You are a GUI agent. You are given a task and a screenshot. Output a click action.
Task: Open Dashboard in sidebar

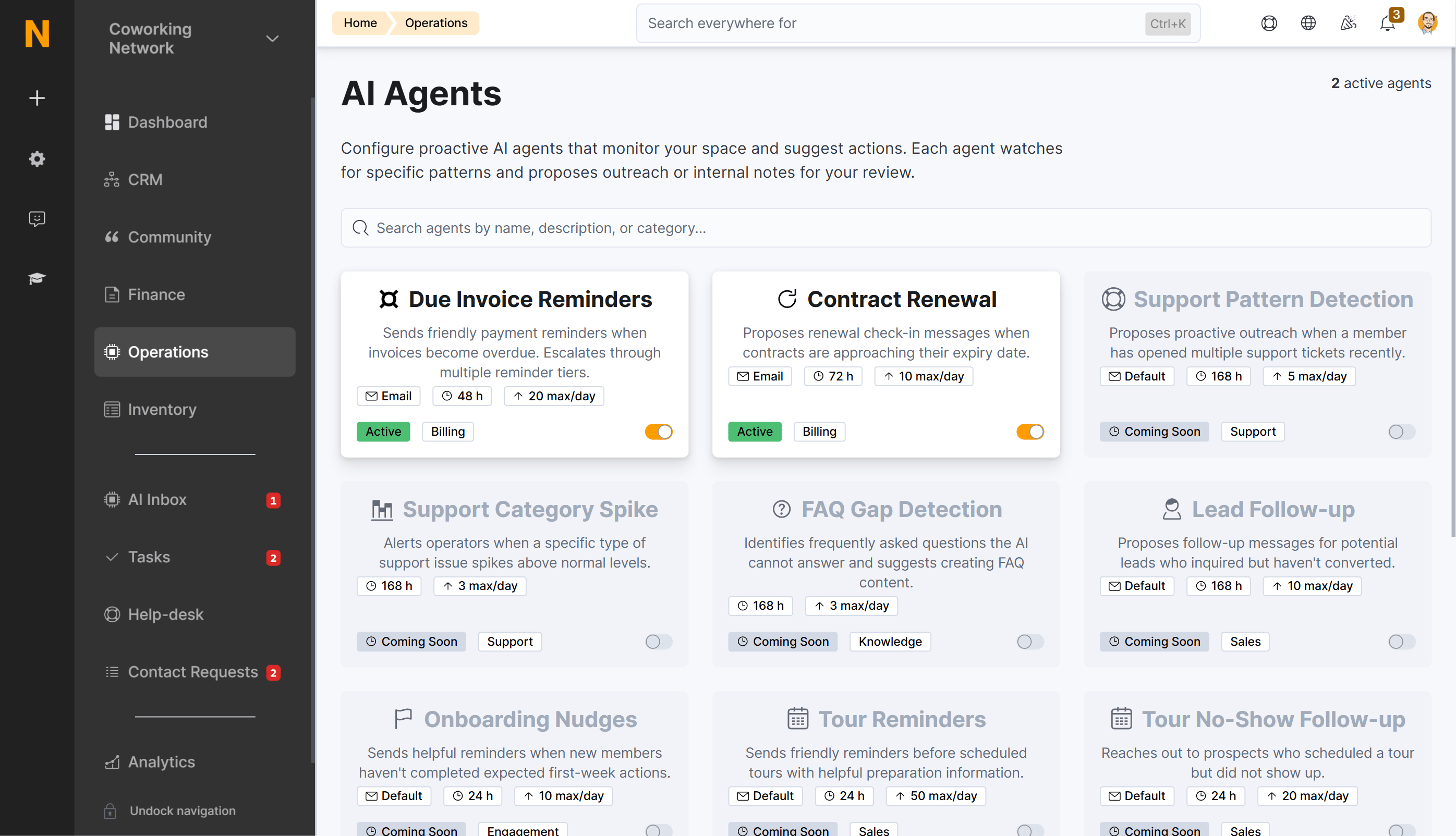point(195,122)
